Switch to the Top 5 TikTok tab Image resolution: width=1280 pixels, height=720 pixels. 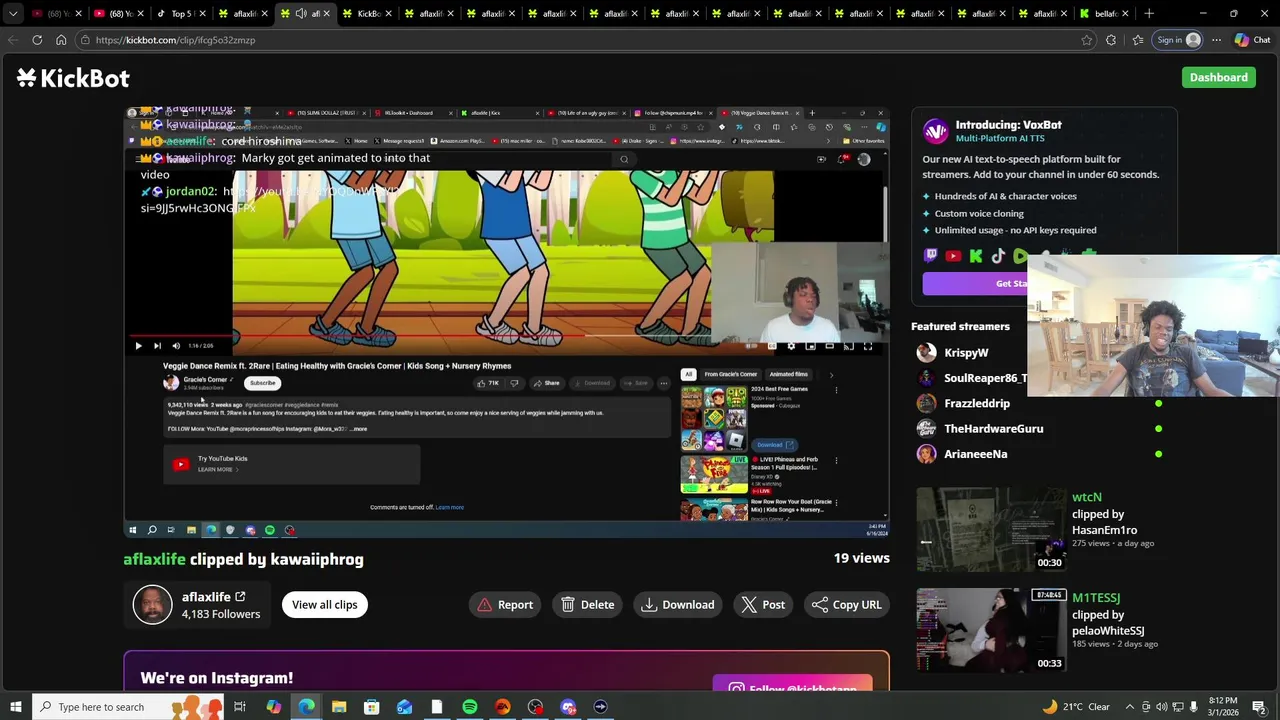[180, 13]
